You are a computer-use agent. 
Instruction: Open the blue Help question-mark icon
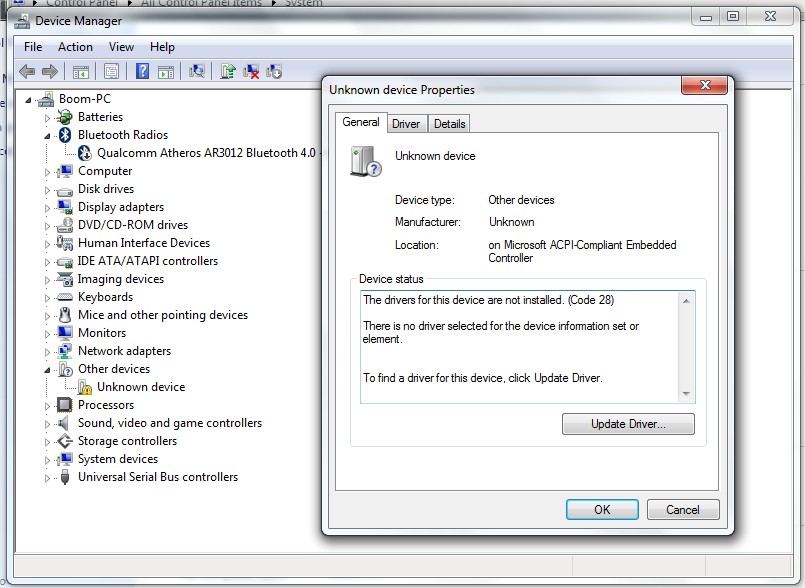tap(142, 71)
